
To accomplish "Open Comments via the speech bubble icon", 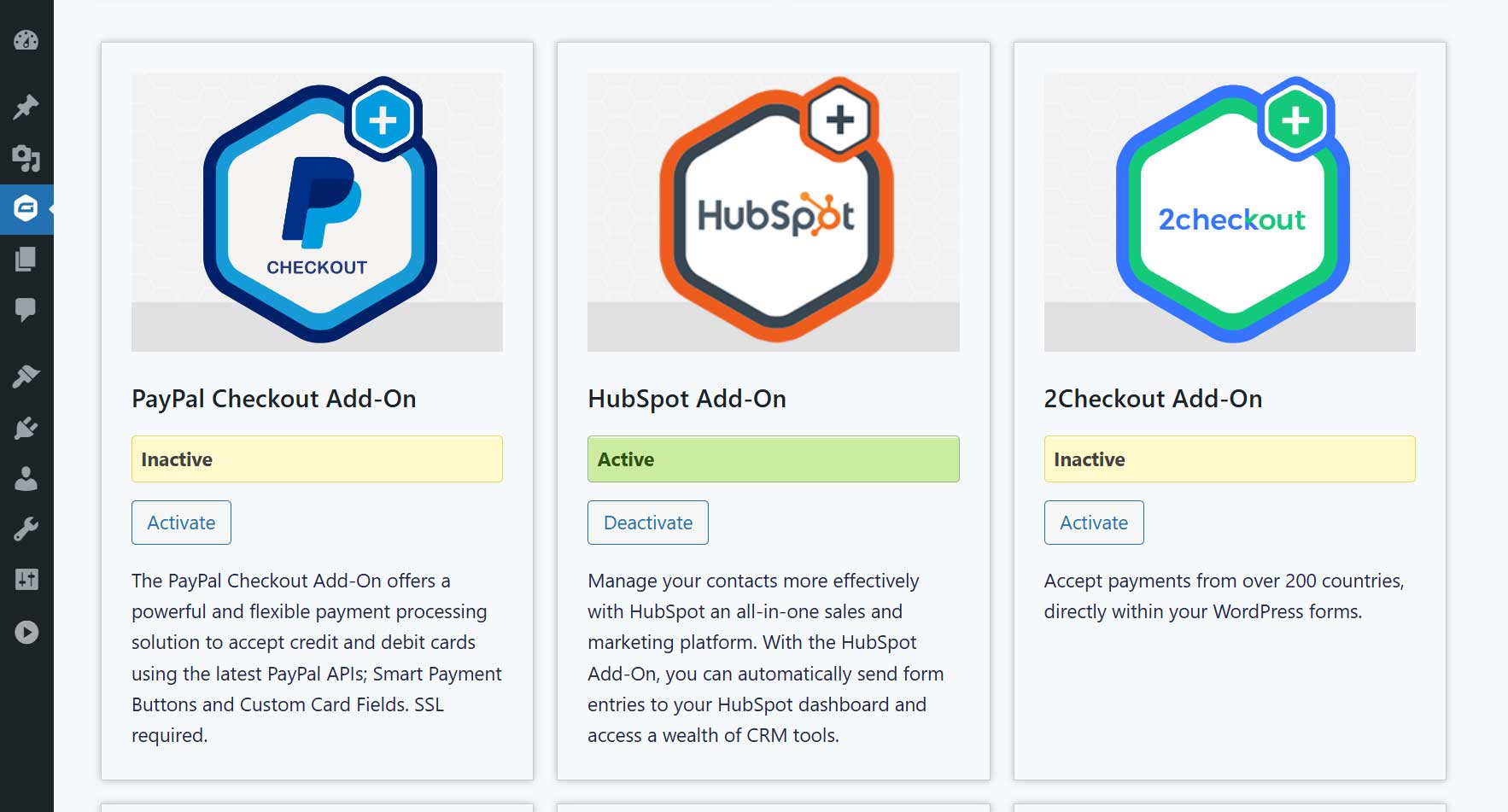I will click(26, 309).
